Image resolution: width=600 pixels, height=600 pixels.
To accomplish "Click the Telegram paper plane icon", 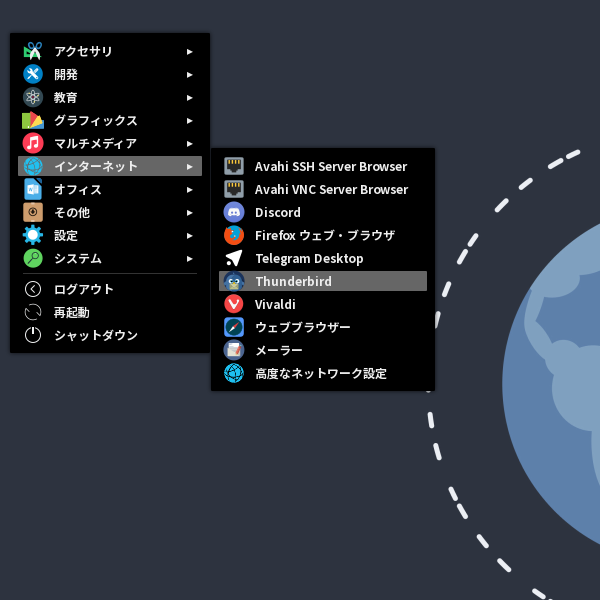I will coord(234,258).
